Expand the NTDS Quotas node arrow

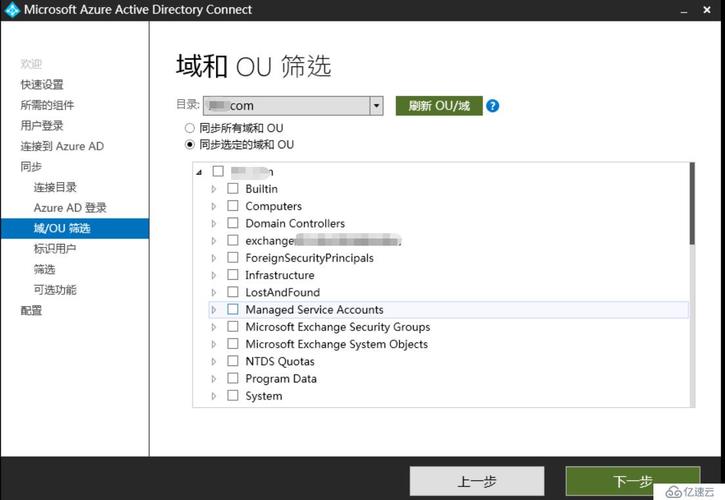point(214,361)
